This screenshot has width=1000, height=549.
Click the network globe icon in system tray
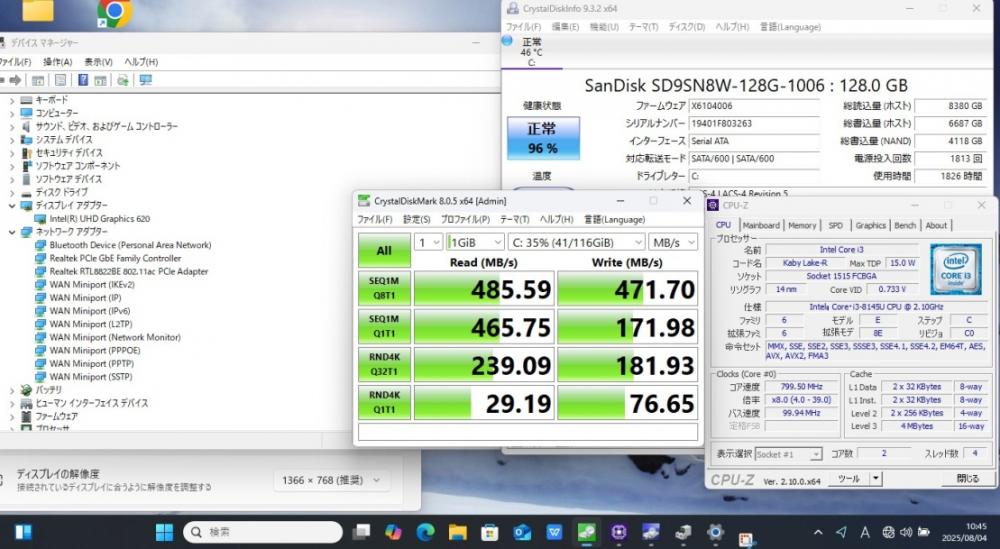(888, 532)
